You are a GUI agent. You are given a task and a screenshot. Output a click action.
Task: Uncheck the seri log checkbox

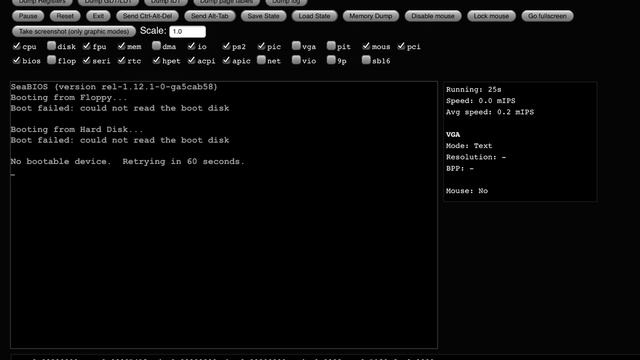tap(86, 60)
